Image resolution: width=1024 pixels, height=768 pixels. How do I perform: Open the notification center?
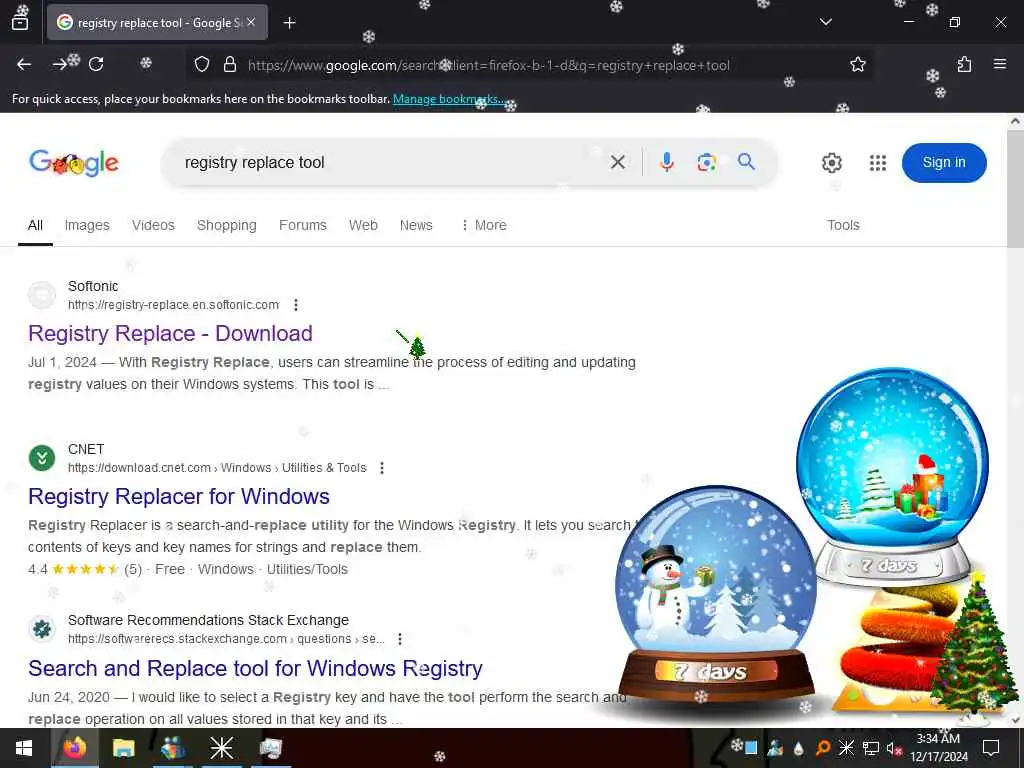991,748
